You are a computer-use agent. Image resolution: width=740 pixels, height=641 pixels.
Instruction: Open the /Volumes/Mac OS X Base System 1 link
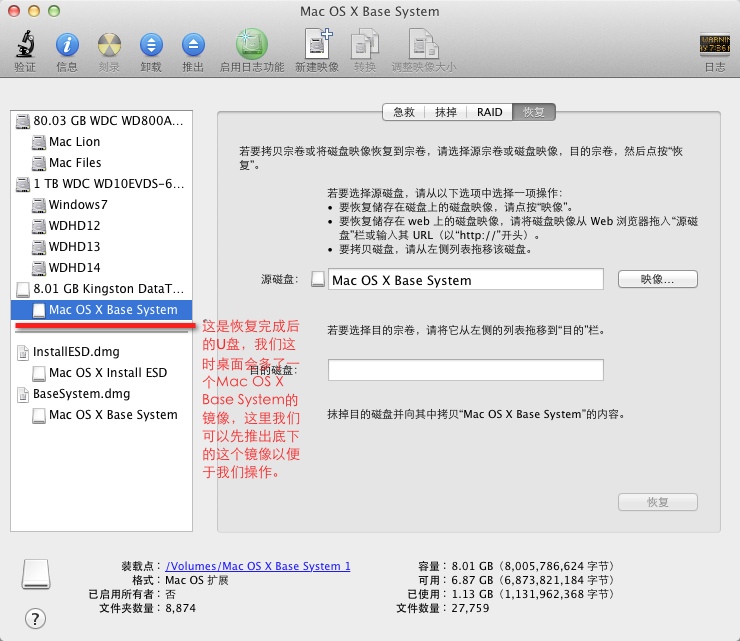[258, 566]
